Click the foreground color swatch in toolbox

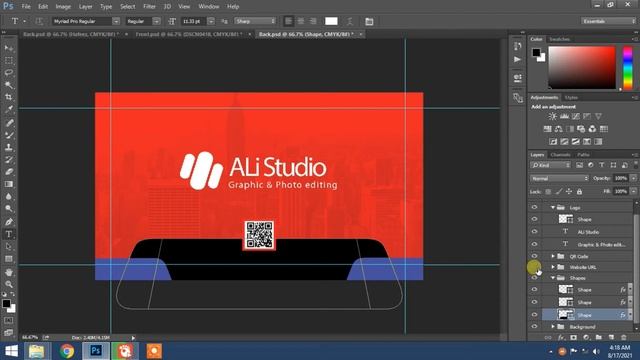tap(6, 304)
